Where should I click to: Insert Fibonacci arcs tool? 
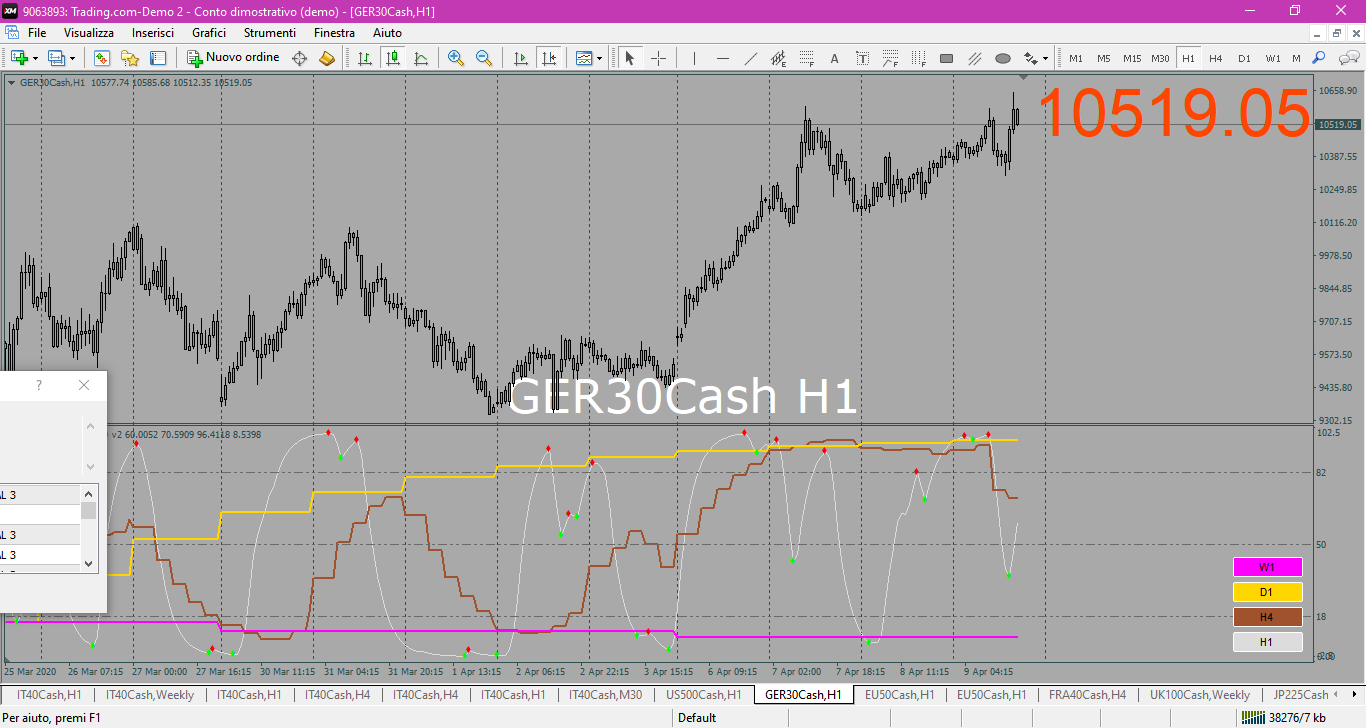(x=891, y=58)
